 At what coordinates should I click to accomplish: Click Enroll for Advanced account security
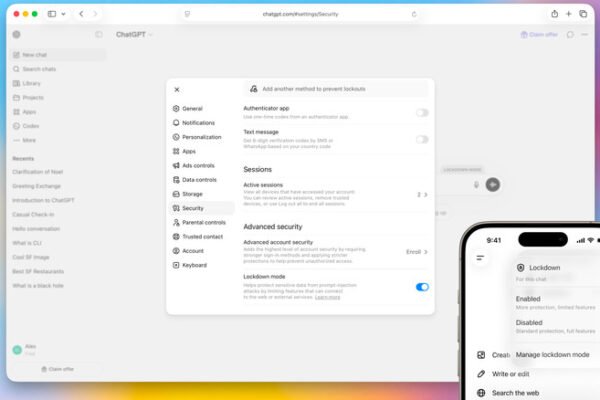[417, 252]
